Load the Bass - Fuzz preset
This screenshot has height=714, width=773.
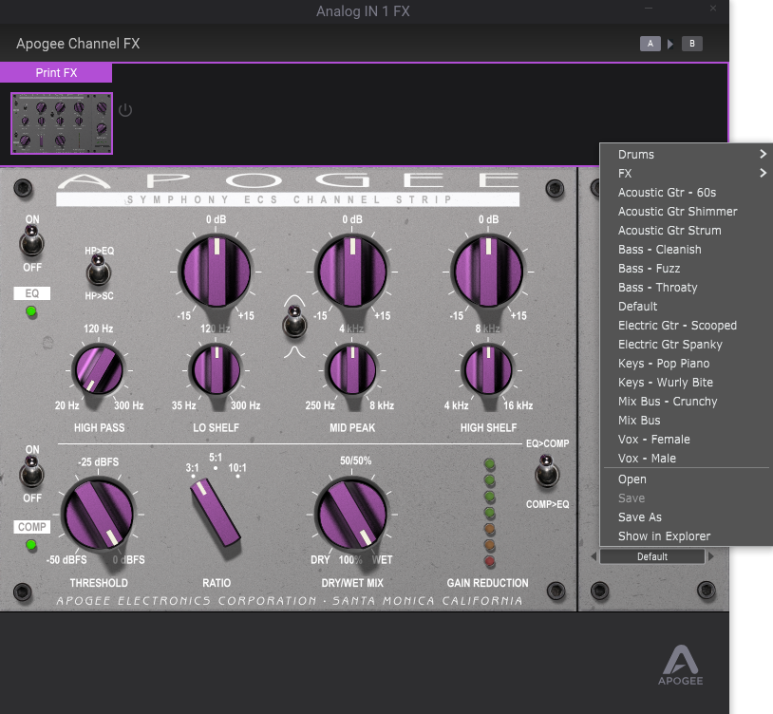pyautogui.click(x=688, y=268)
